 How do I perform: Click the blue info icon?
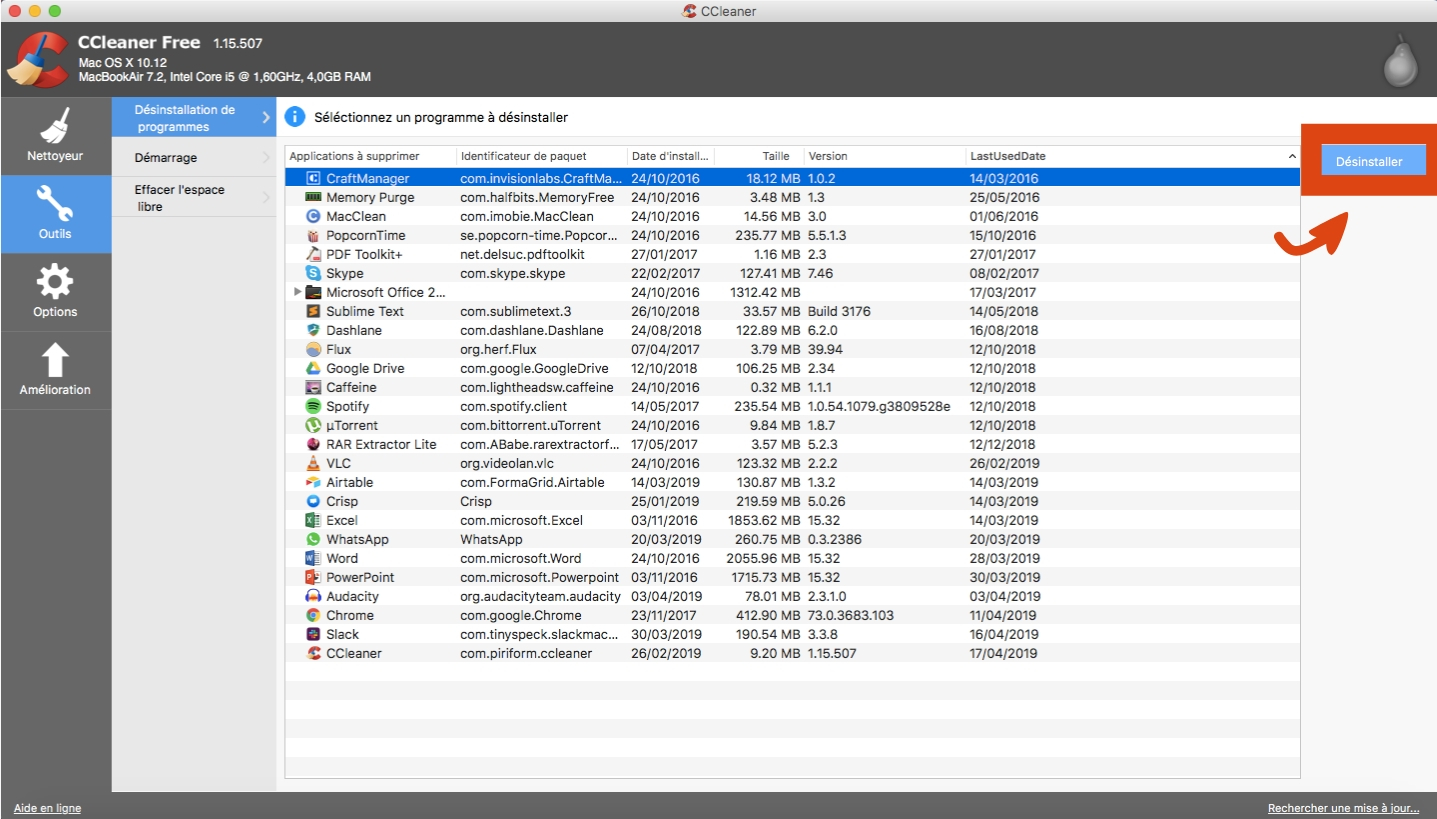point(294,117)
